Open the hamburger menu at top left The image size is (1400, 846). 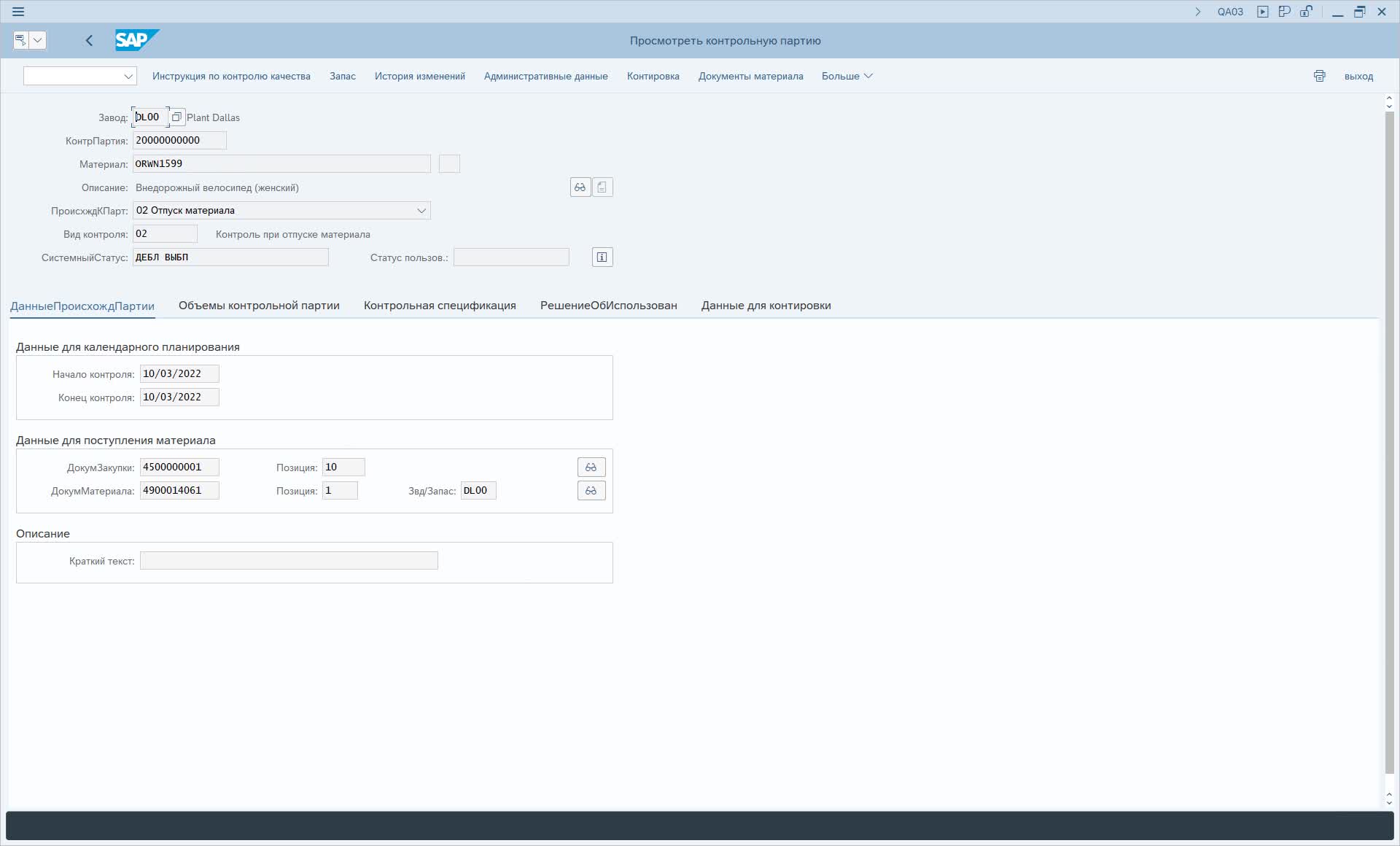click(x=18, y=12)
